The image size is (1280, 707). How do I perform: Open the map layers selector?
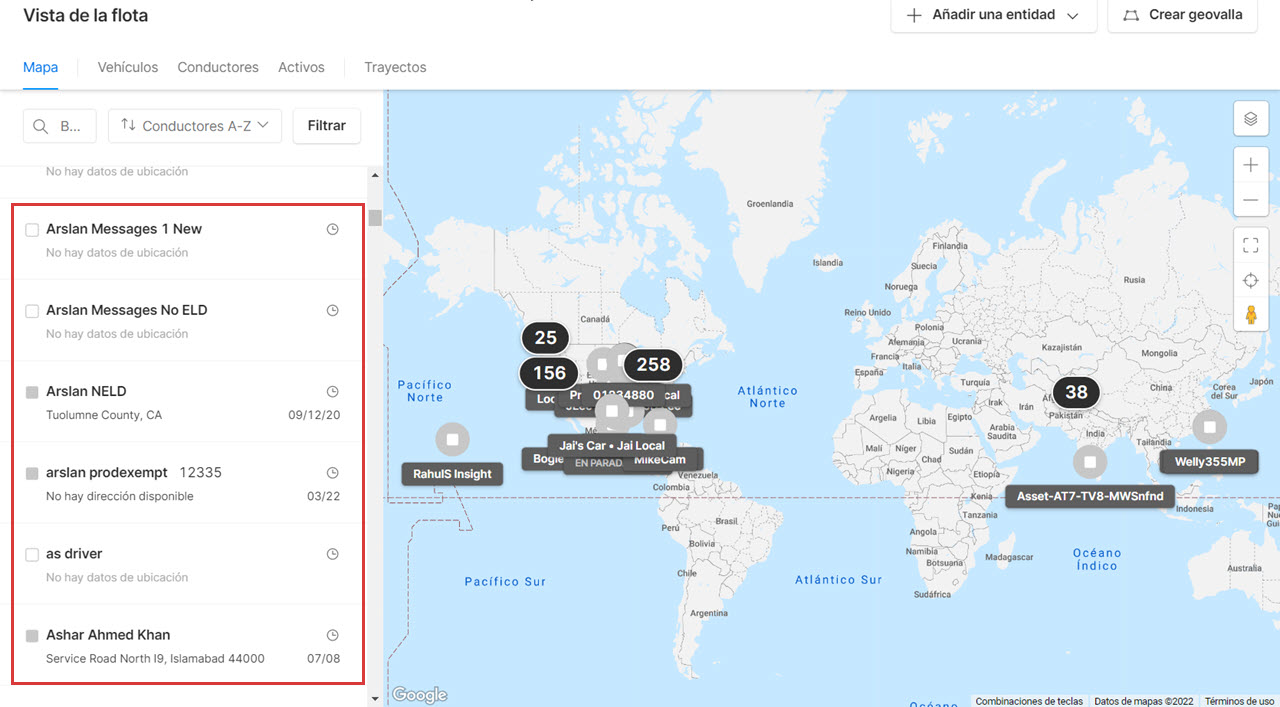1251,117
